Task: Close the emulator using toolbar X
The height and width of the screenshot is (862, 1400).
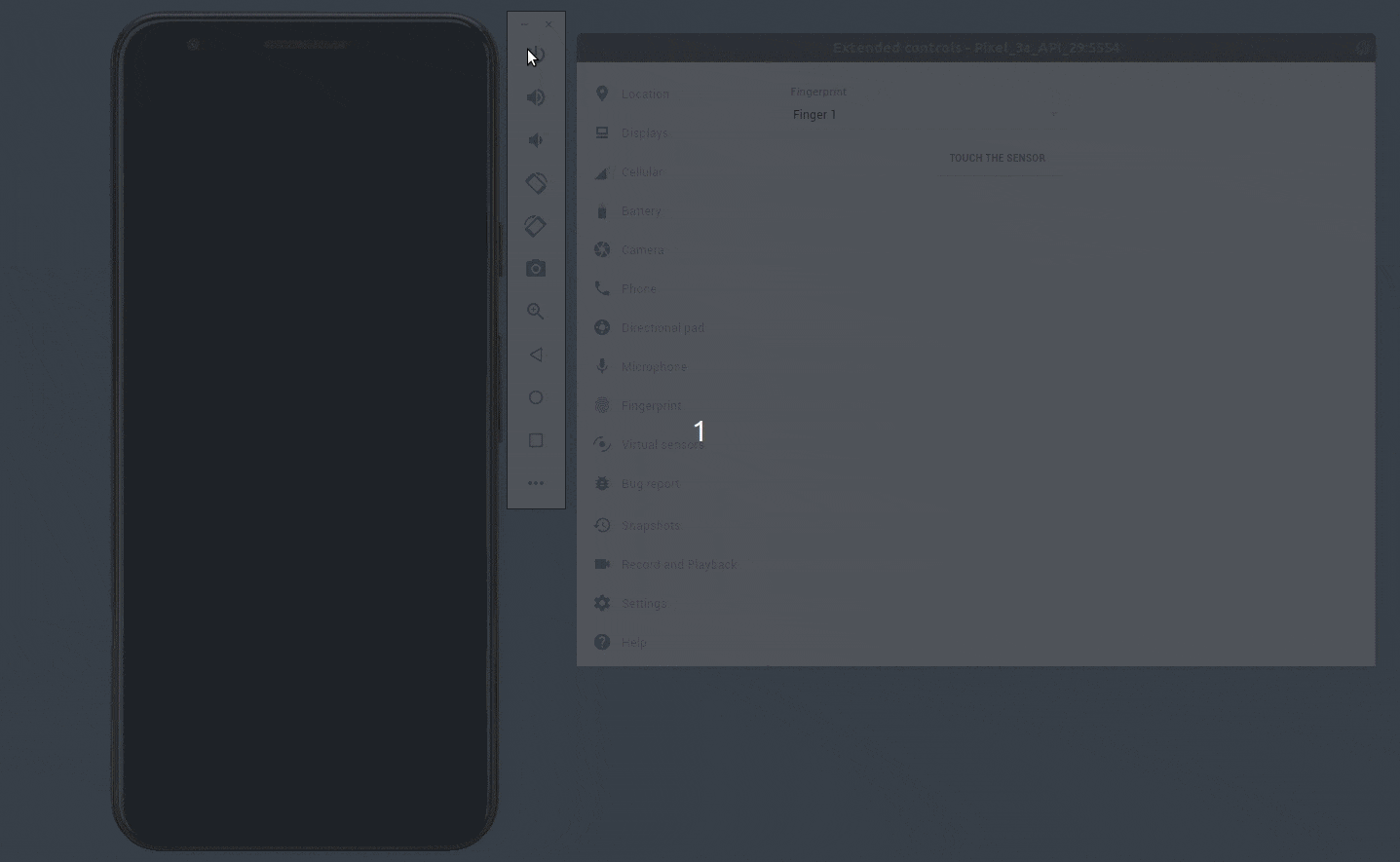Action: [x=549, y=24]
